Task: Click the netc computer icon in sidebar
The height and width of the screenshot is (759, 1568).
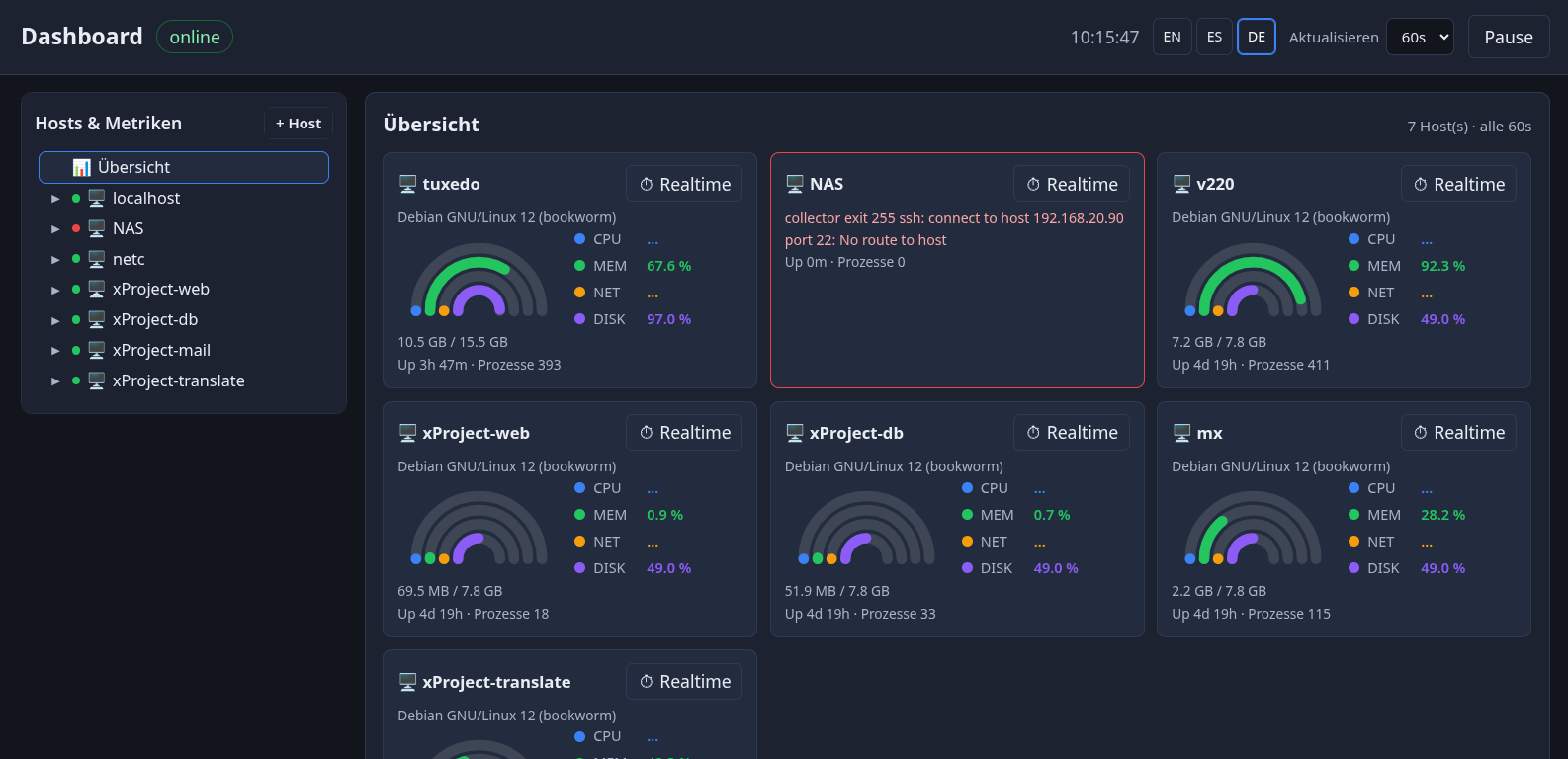Action: pyautogui.click(x=96, y=259)
